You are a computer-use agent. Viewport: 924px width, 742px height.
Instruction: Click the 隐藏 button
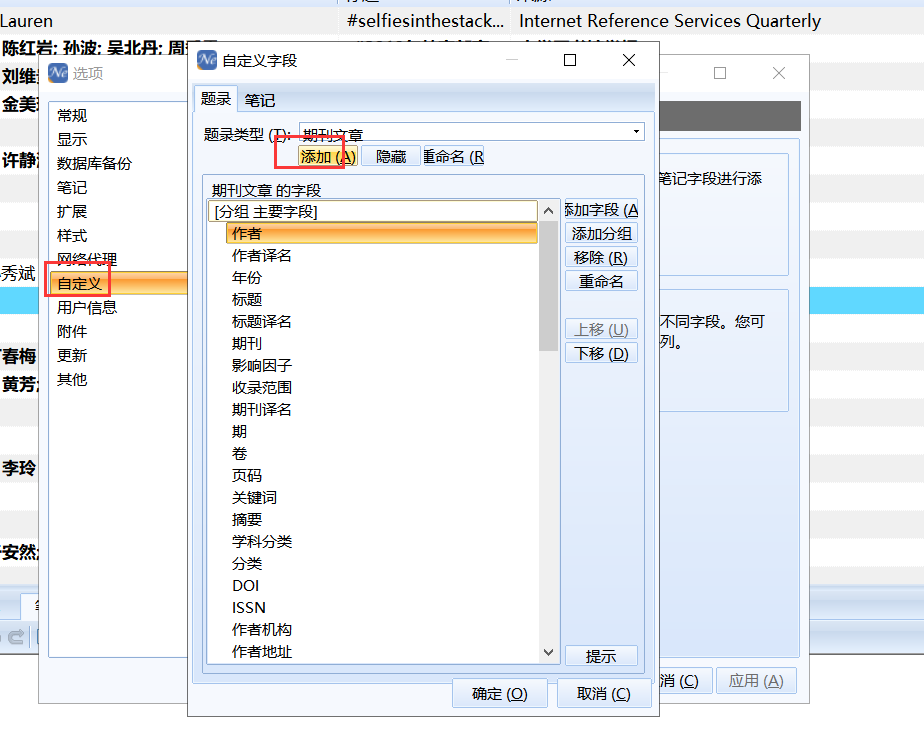(x=391, y=157)
